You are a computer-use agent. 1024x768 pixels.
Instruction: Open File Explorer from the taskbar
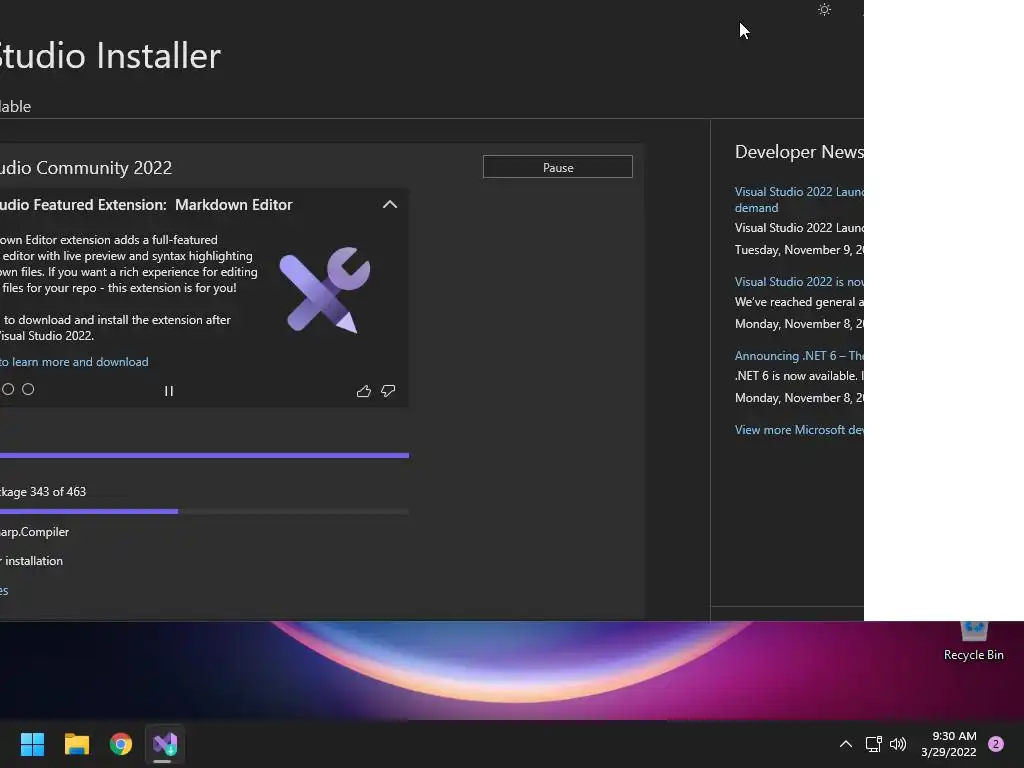(76, 744)
